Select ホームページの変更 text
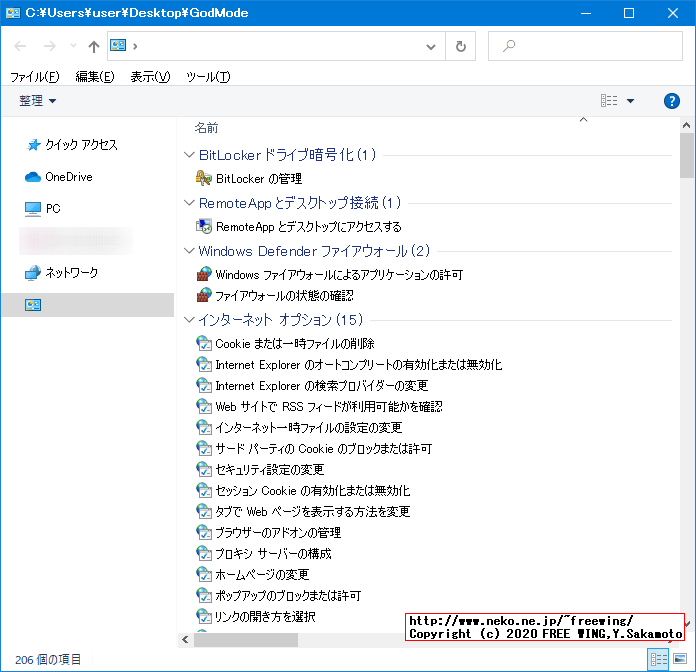Screen dimensions: 696x672 (x=262, y=575)
